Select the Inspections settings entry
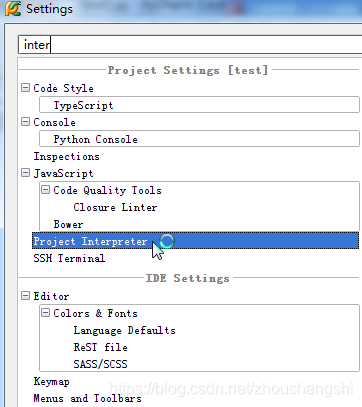This screenshot has height=407, width=362. (x=66, y=156)
